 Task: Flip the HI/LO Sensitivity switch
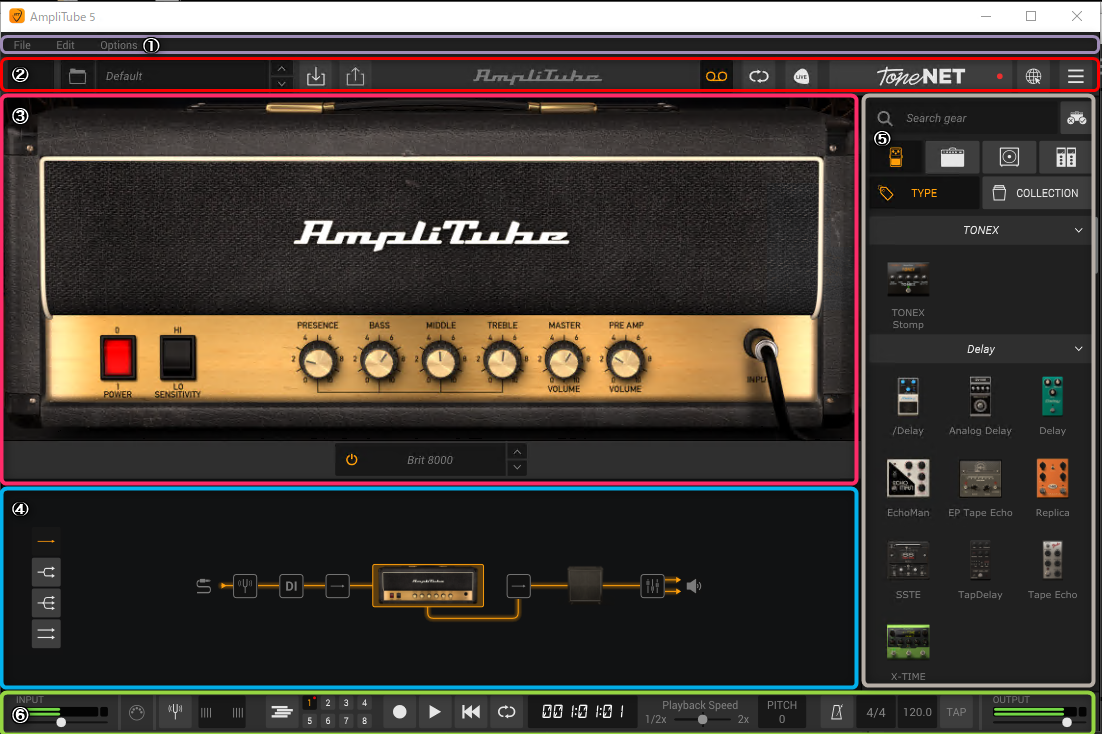click(178, 357)
